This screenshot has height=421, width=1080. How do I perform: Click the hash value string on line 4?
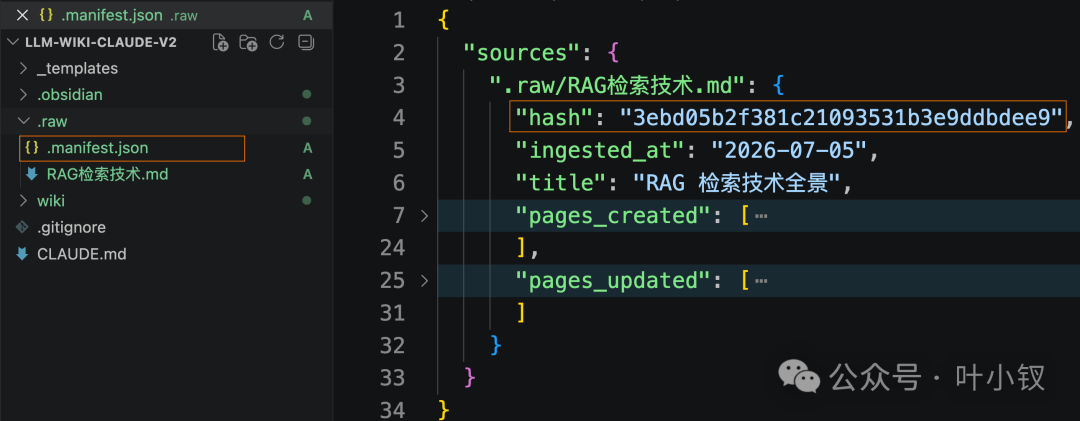coord(842,118)
